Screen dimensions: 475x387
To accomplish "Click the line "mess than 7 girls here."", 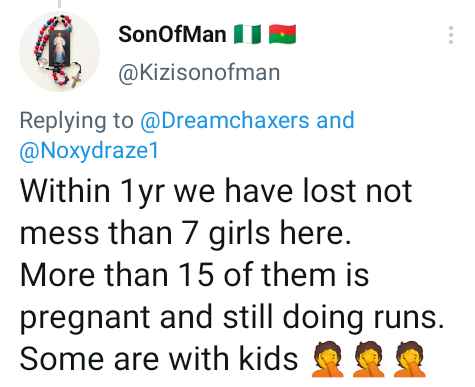I will (x=185, y=233).
